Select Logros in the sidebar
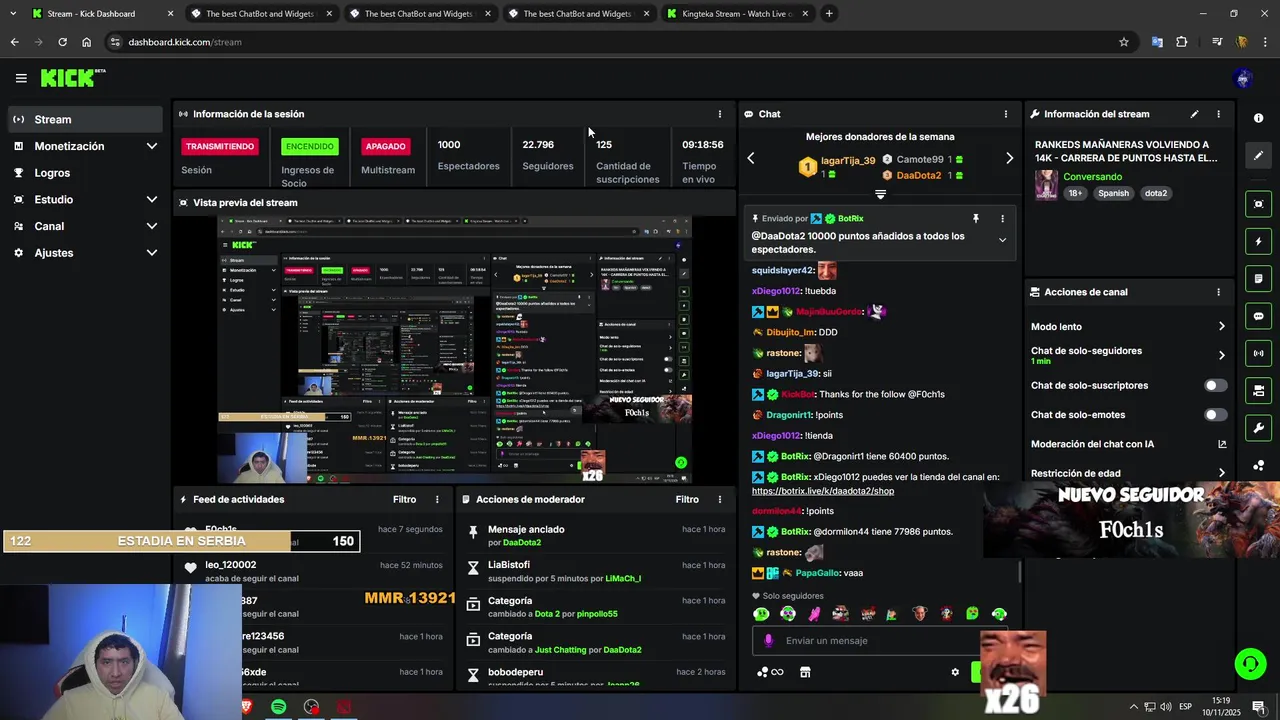This screenshot has height=720, width=1280. (85, 173)
